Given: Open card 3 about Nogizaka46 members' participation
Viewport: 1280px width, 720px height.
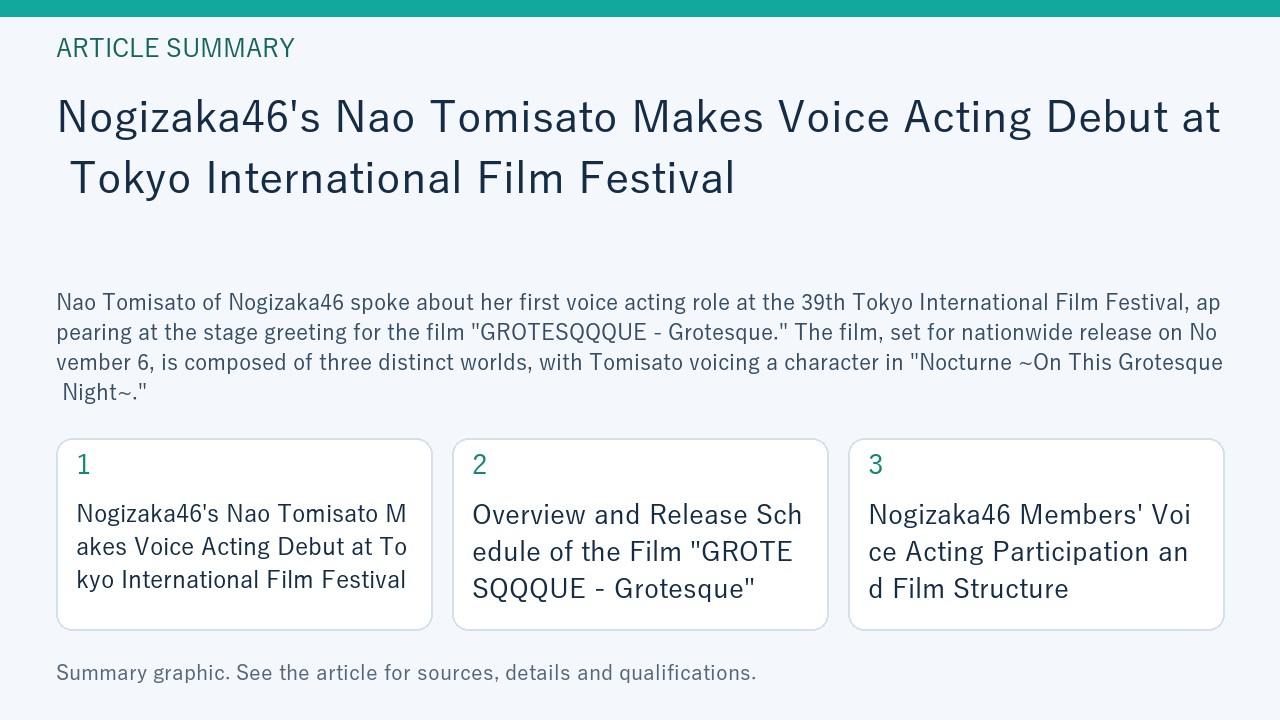Looking at the screenshot, I should tap(1036, 534).
